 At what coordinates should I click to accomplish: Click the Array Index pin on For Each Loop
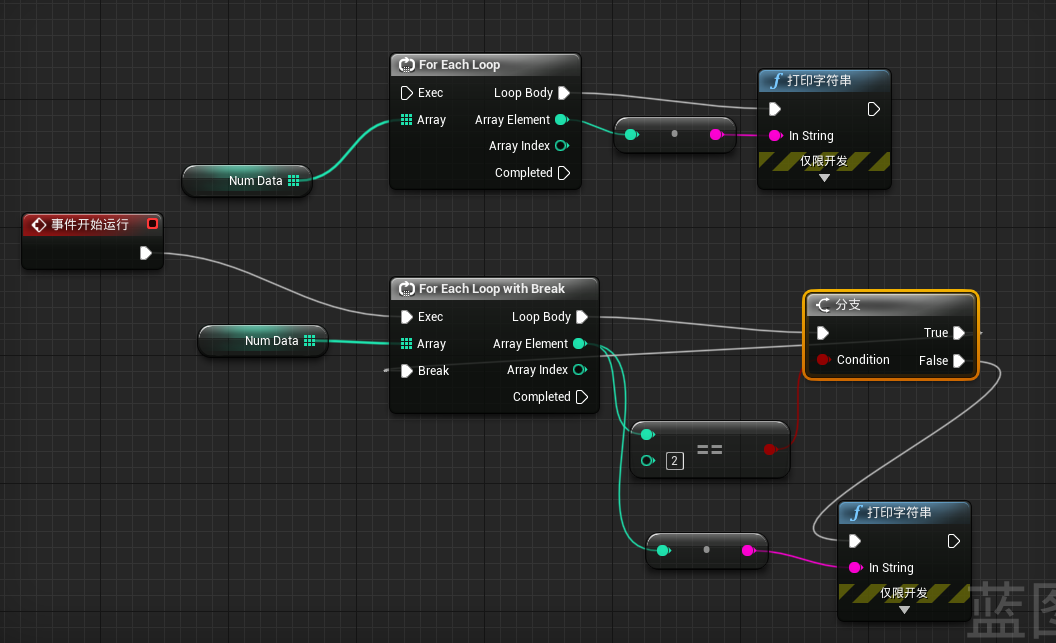click(561, 146)
